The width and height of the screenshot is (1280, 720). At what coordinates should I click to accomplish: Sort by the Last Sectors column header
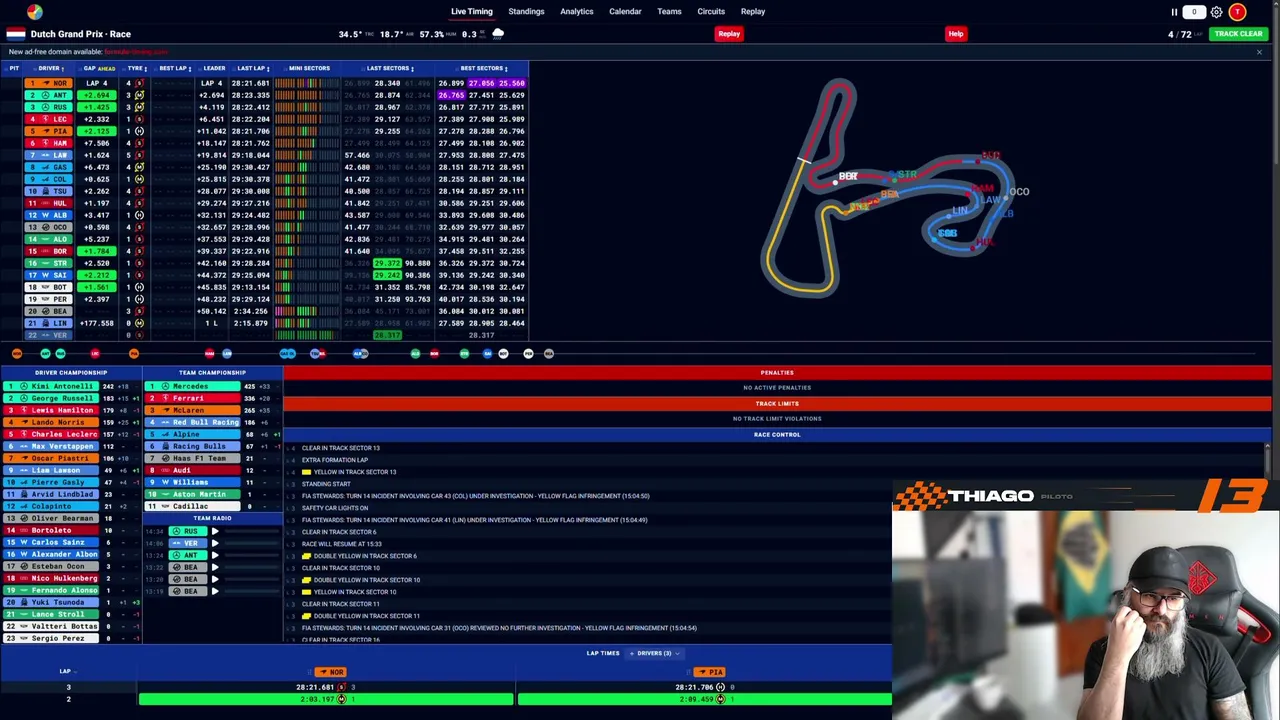(389, 68)
